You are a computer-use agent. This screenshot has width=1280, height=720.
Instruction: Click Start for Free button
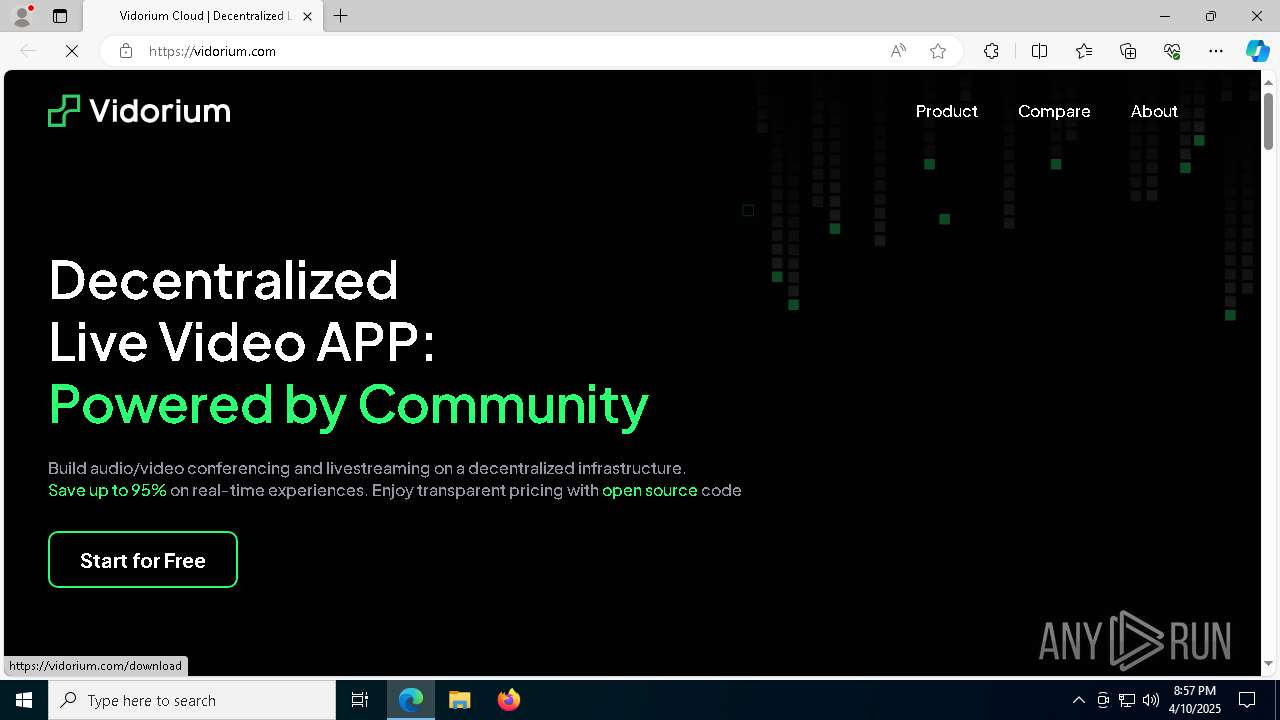tap(143, 560)
